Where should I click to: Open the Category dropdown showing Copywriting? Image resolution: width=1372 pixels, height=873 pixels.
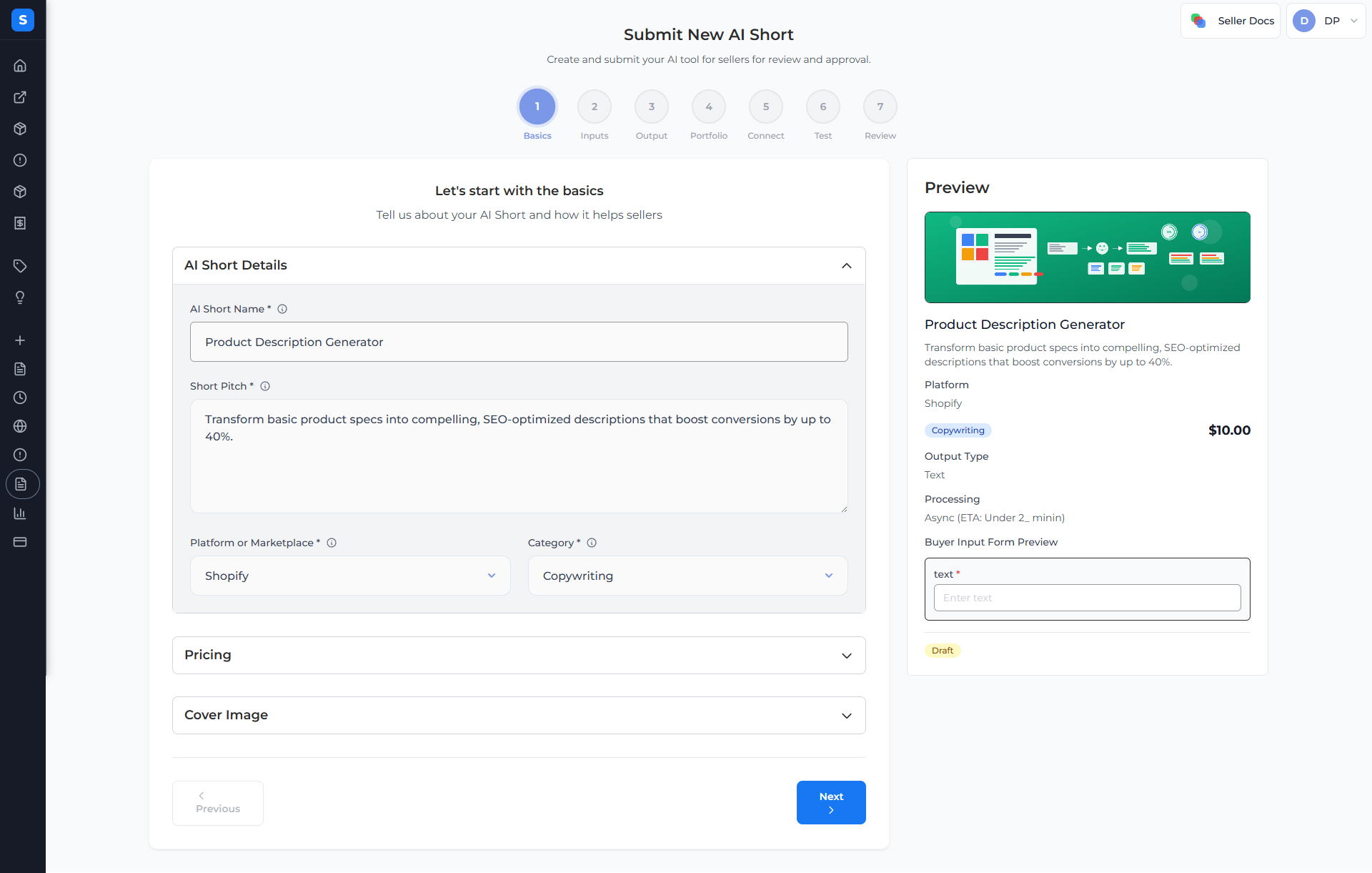(x=687, y=576)
